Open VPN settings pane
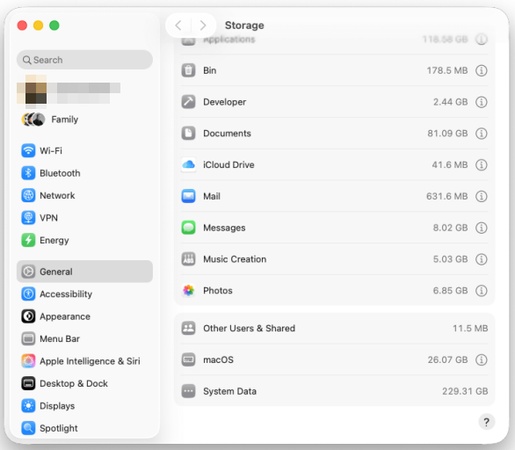This screenshot has height=450, width=515. (x=85, y=218)
